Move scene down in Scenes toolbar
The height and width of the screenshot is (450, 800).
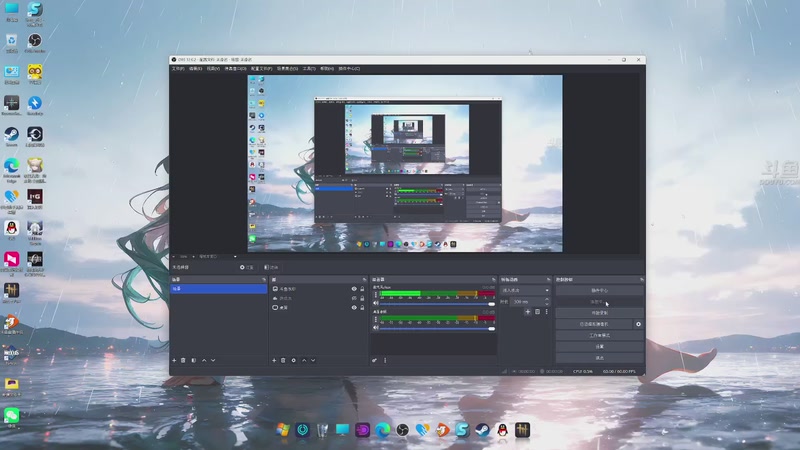pyautogui.click(x=213, y=360)
